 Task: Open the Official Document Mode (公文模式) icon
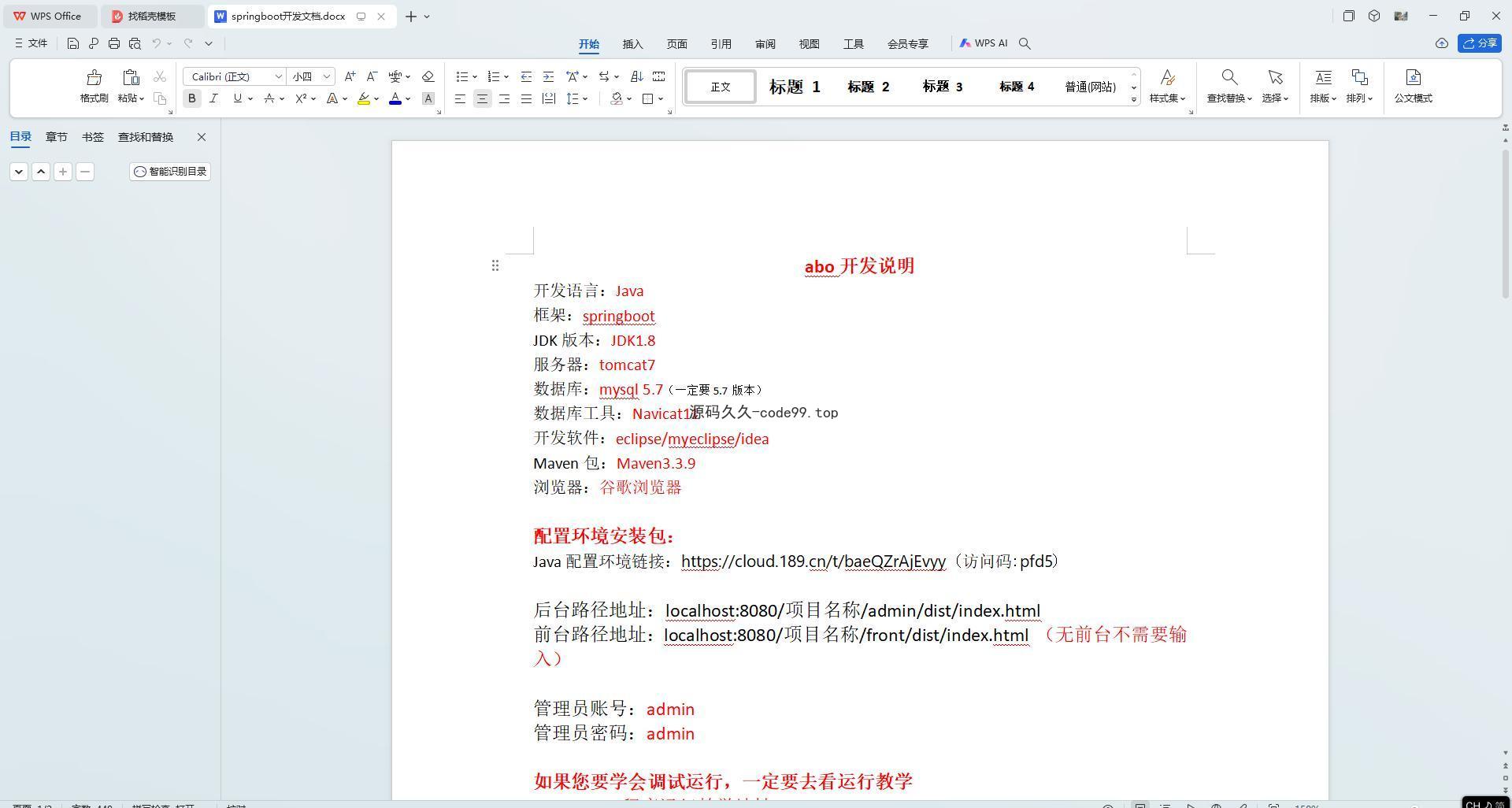1413,77
